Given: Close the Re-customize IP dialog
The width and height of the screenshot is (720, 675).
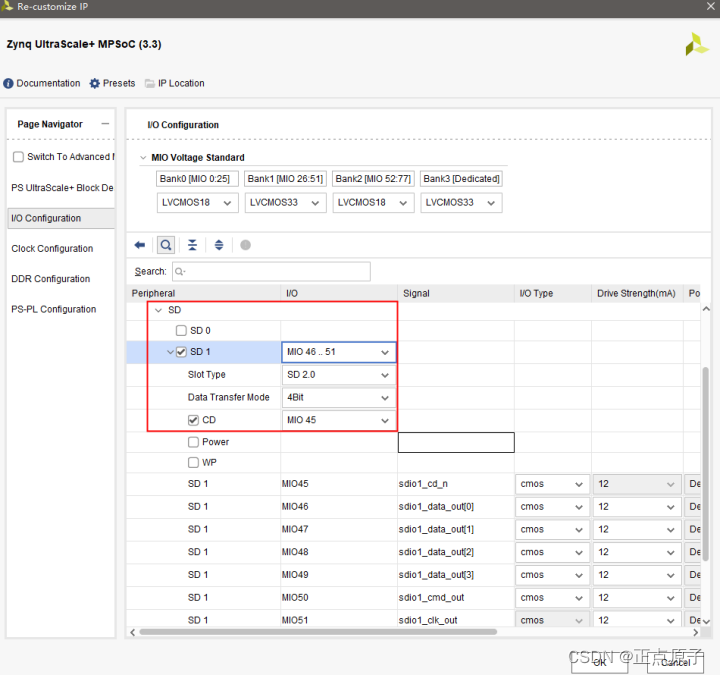Looking at the screenshot, I should pyautogui.click(x=710, y=6).
